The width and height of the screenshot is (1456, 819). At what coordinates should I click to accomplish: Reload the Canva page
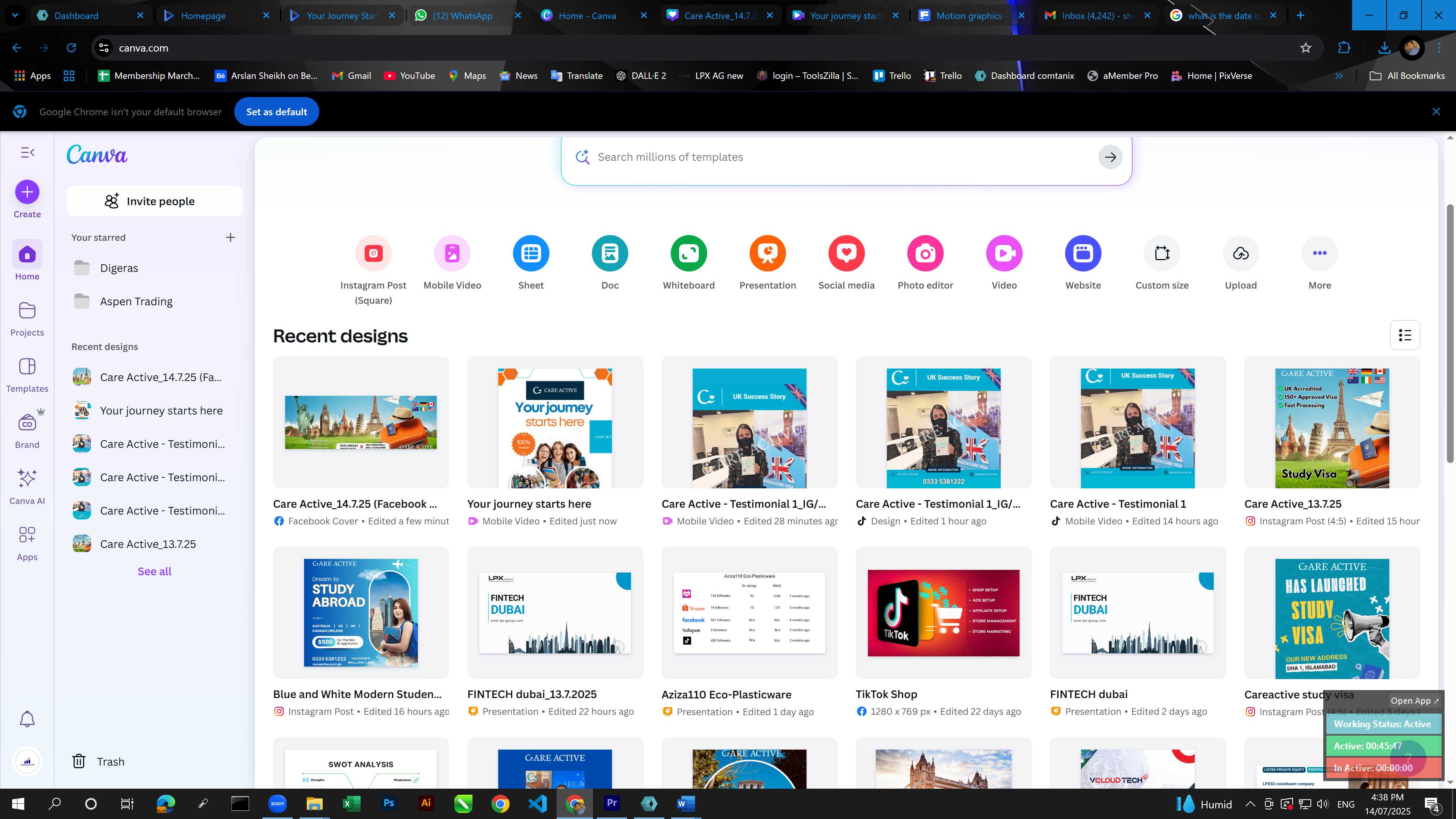pyautogui.click(x=71, y=48)
